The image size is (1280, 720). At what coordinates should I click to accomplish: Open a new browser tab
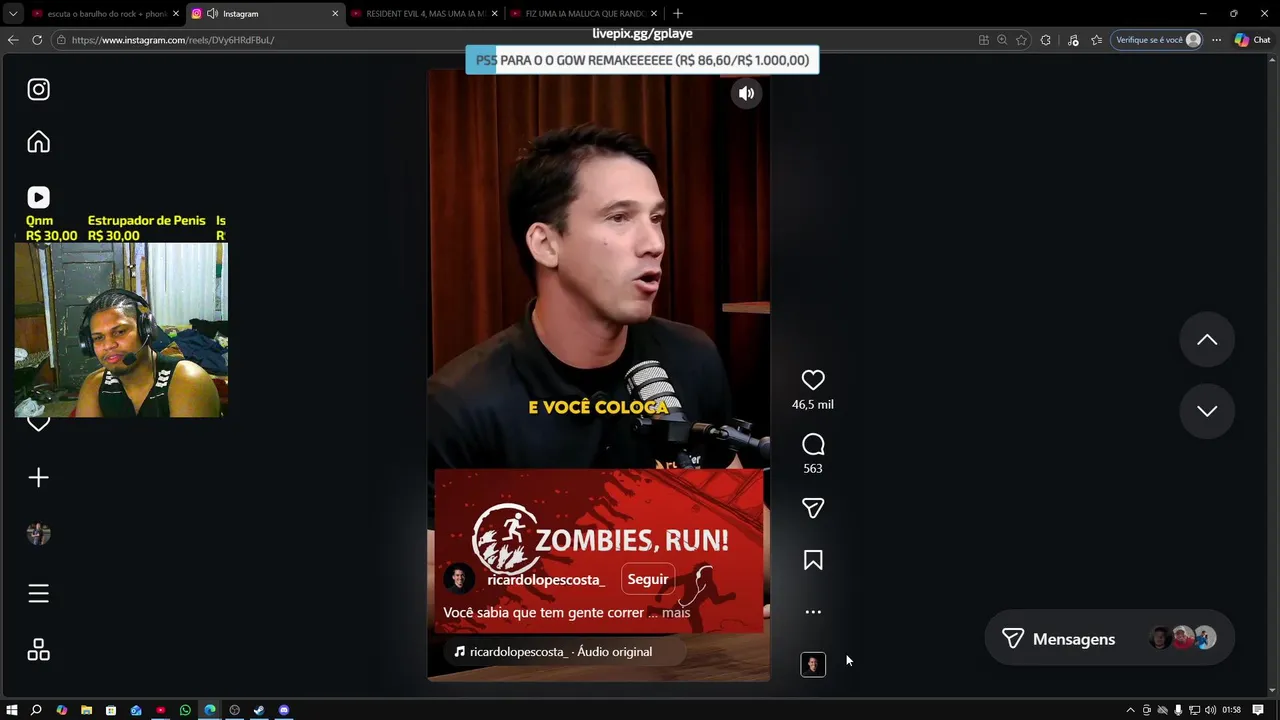coord(677,14)
